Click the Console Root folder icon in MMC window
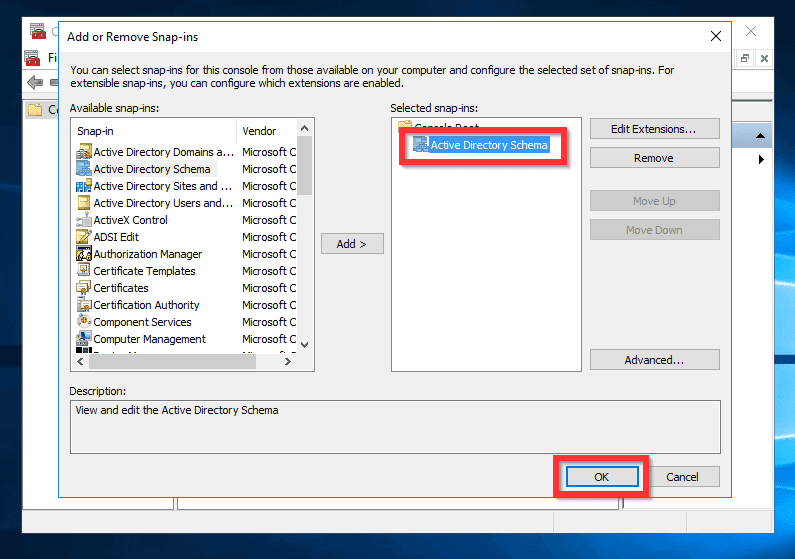Image resolution: width=795 pixels, height=559 pixels. (35, 109)
